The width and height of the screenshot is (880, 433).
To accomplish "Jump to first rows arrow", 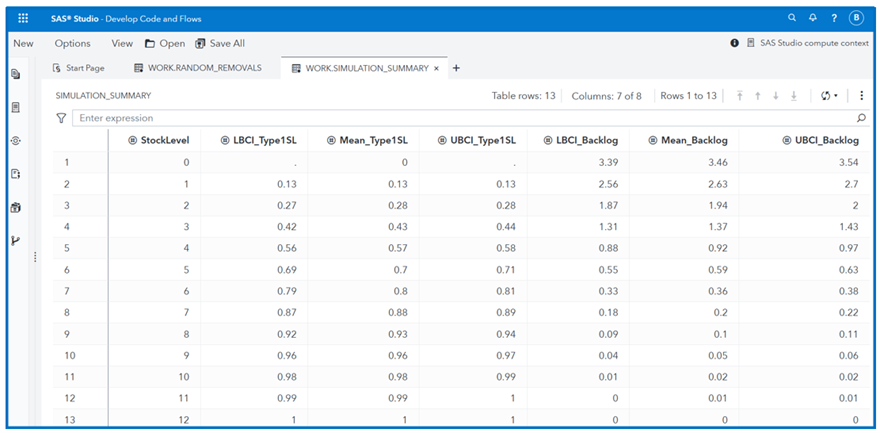I will point(739,96).
